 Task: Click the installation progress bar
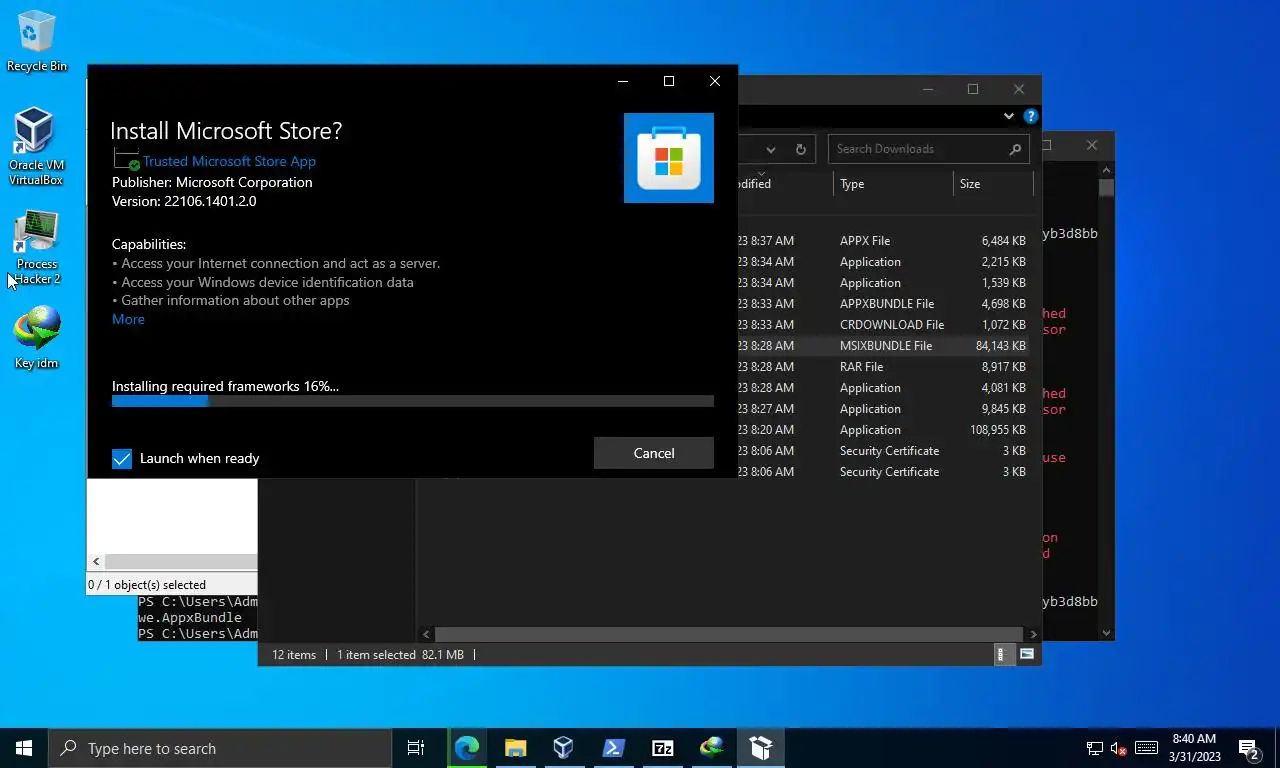point(413,401)
